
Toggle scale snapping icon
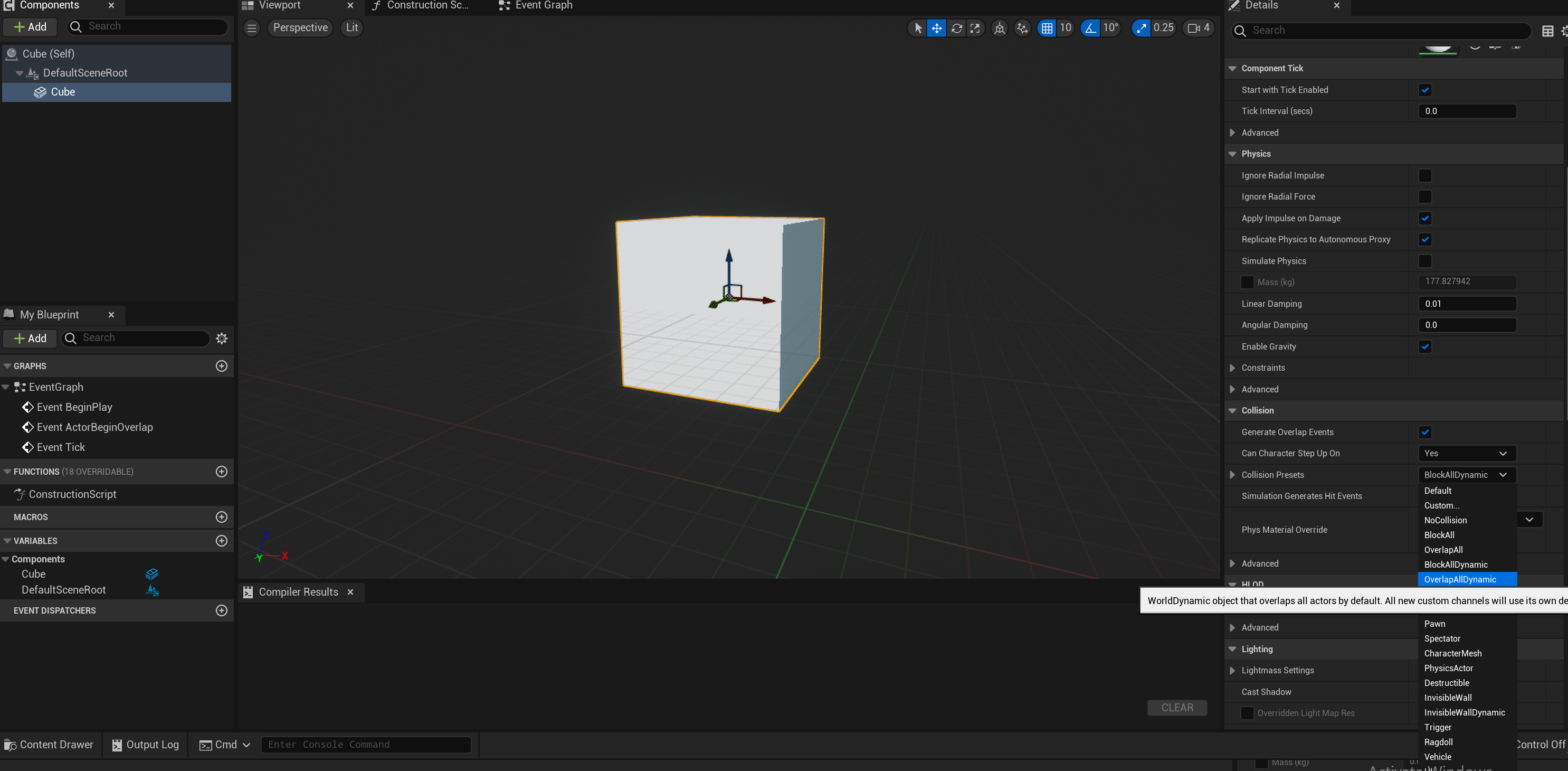pos(1141,28)
